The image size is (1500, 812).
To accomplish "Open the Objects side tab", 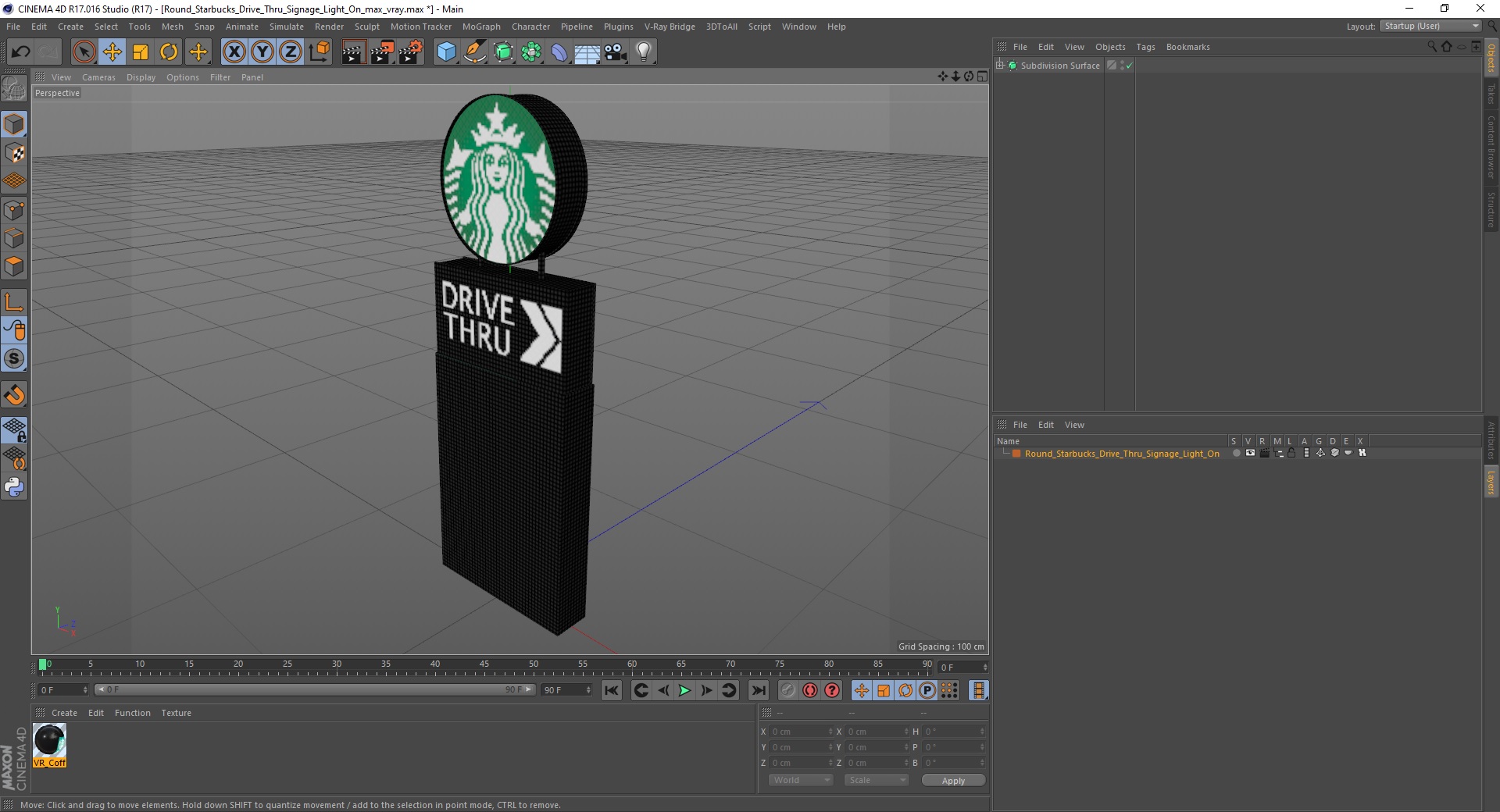I will click(1491, 58).
